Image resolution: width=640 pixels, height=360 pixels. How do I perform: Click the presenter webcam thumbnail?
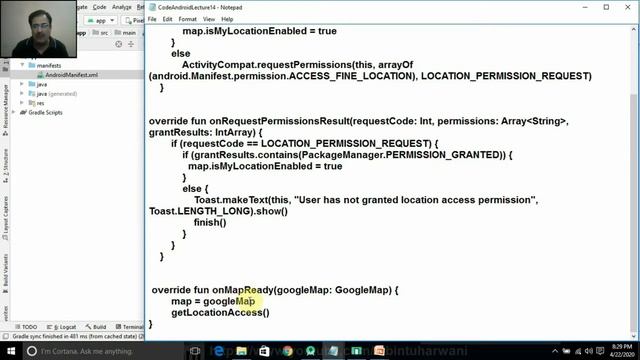click(38, 29)
